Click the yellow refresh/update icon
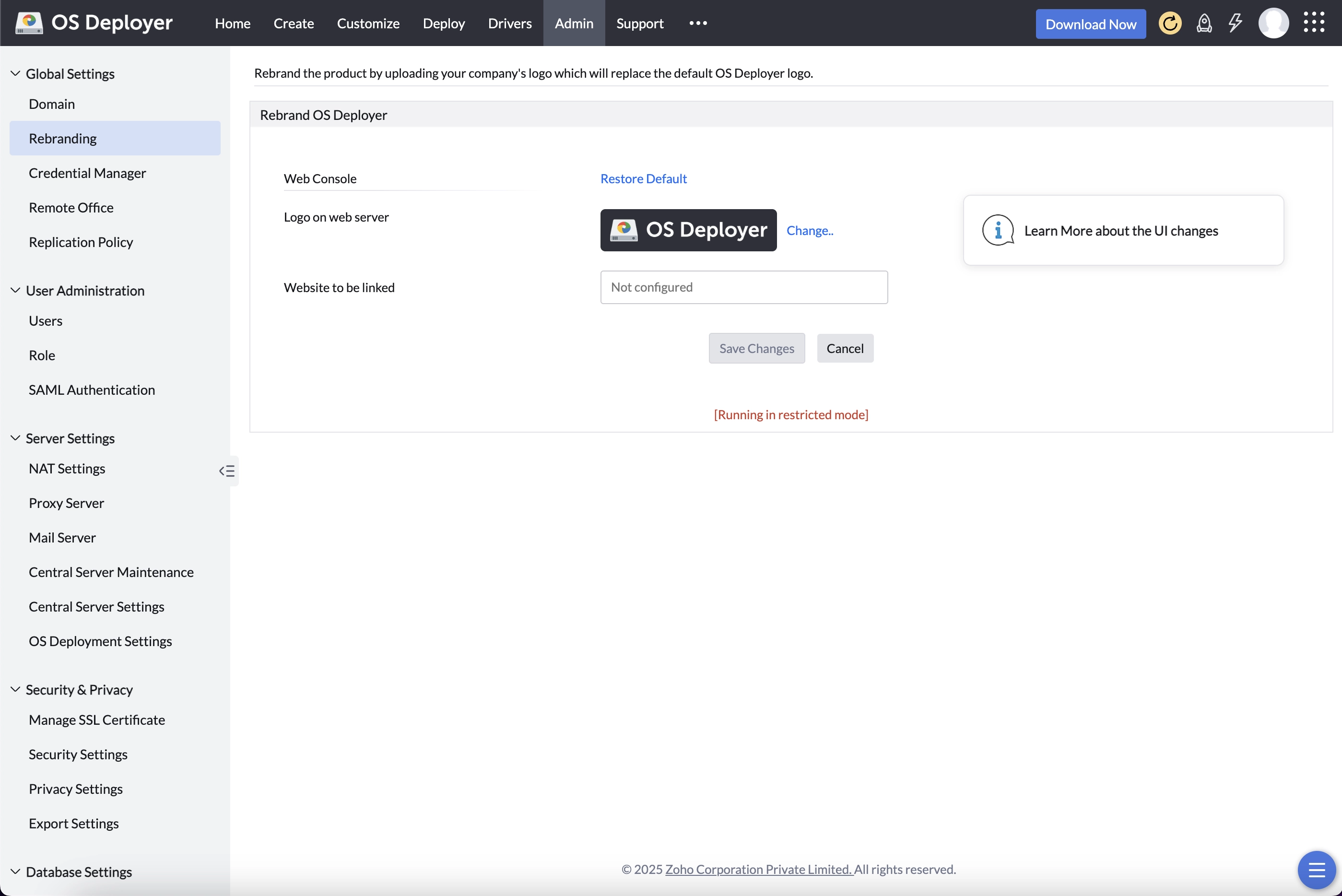1342x896 pixels. coord(1170,23)
